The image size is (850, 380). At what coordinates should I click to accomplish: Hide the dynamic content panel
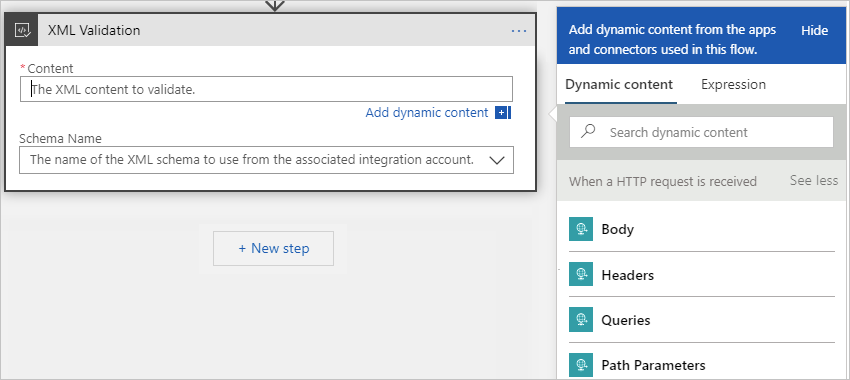pyautogui.click(x=814, y=31)
